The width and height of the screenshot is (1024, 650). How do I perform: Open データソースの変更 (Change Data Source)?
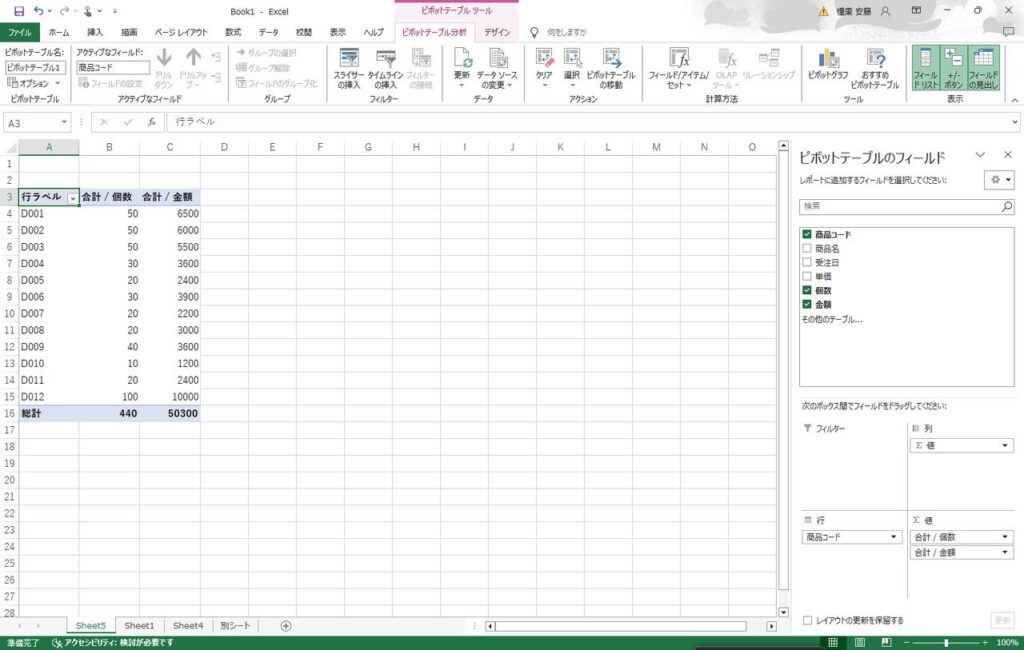(497, 60)
